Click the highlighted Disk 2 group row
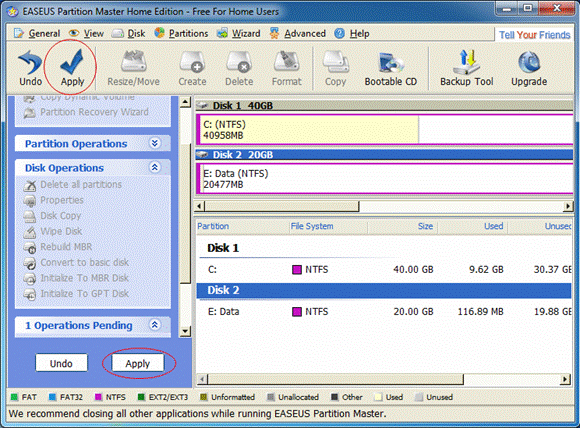Image resolution: width=580 pixels, height=428 pixels. point(384,290)
